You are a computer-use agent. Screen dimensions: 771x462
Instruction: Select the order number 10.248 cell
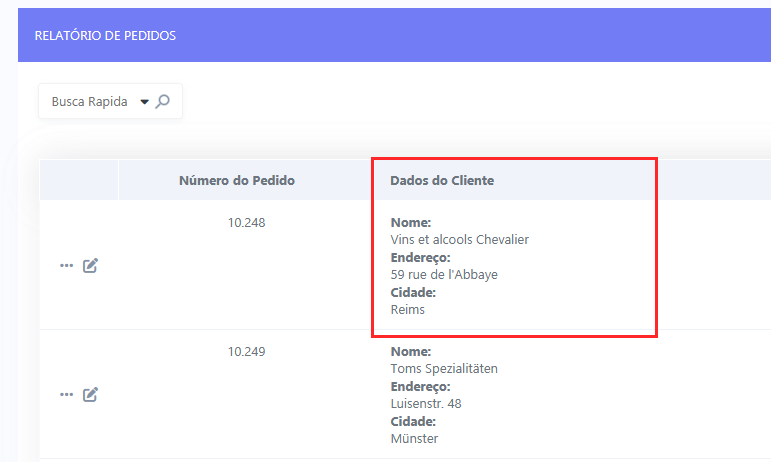click(246, 223)
